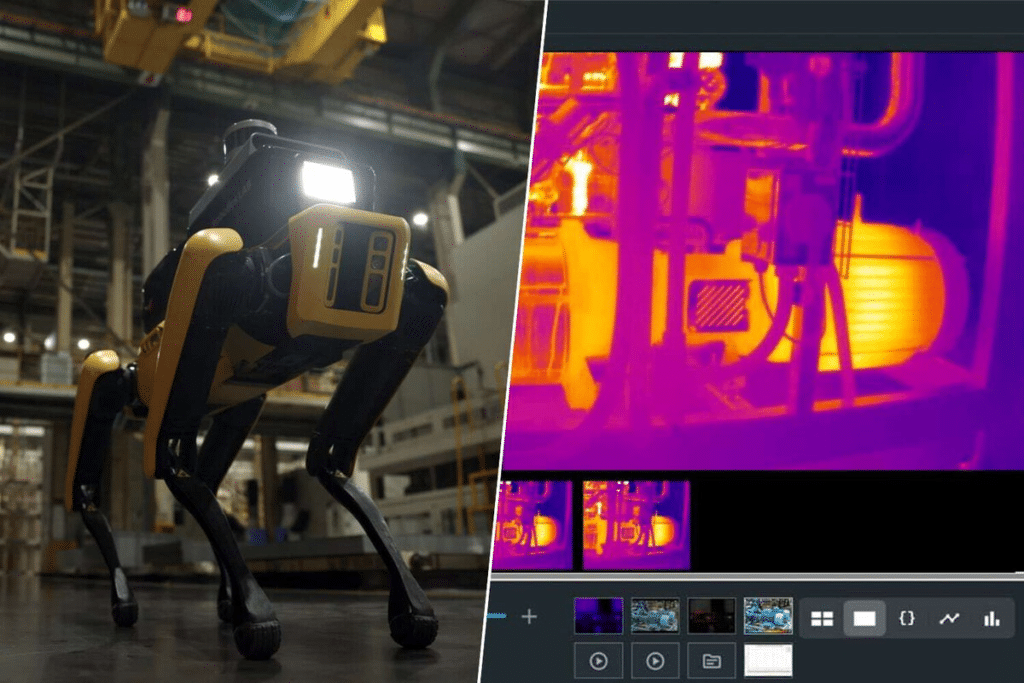Play the second video clip
Image resolution: width=1024 pixels, height=683 pixels.
(x=656, y=660)
